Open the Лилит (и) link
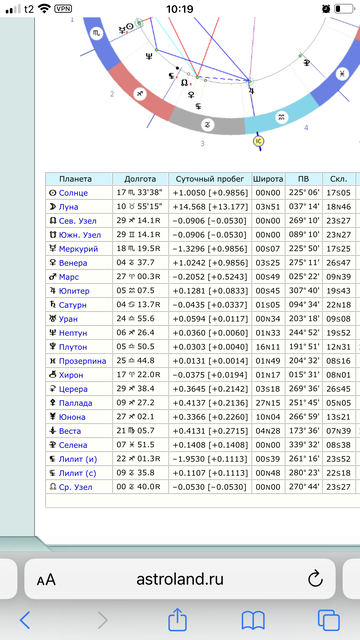The width and height of the screenshot is (360, 640). coord(78,459)
